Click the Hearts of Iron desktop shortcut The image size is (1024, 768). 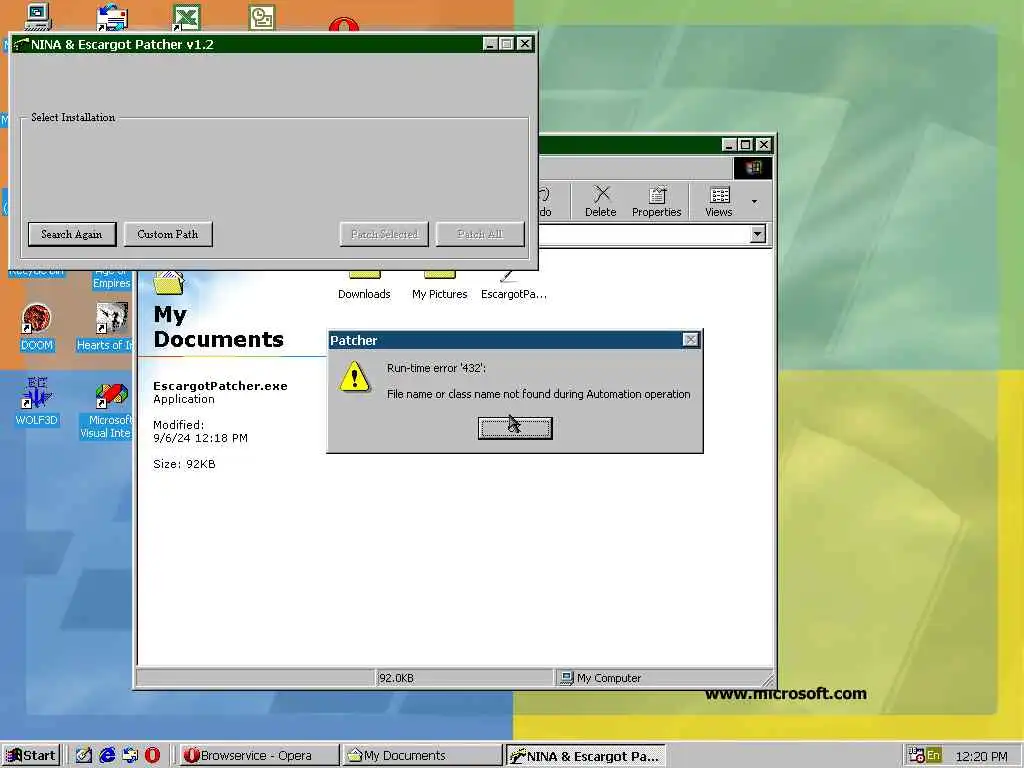(x=107, y=327)
